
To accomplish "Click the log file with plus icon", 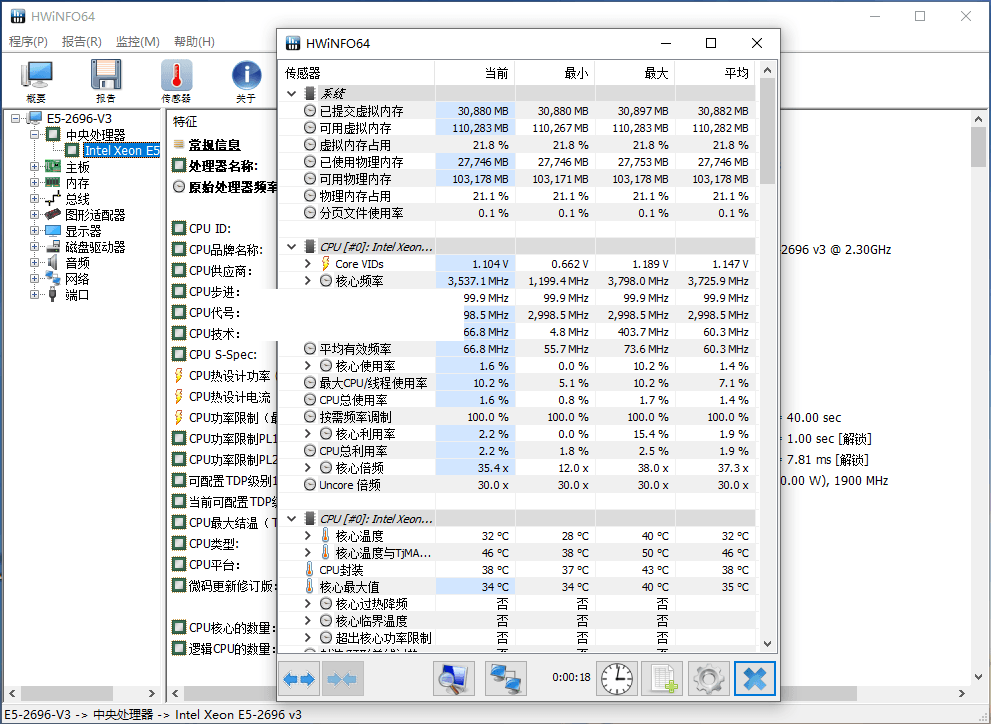I will pos(662,679).
